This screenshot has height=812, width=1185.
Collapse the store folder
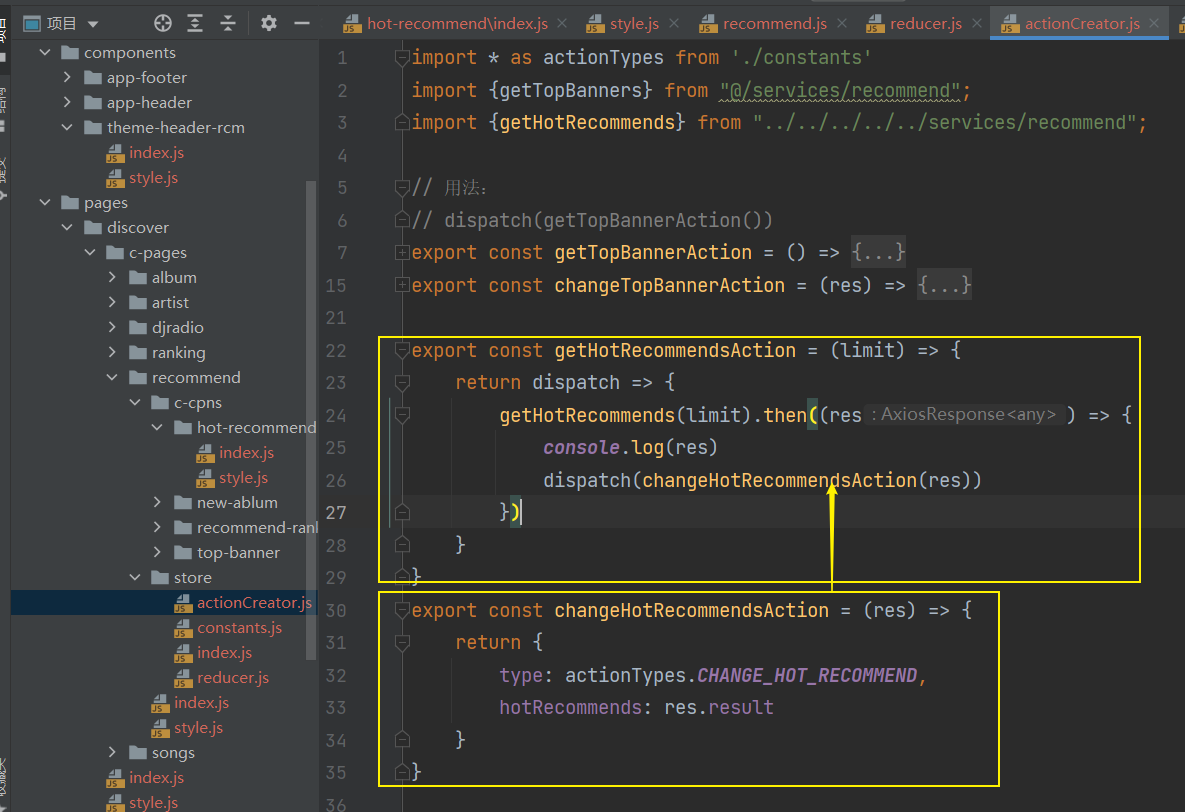(135, 578)
